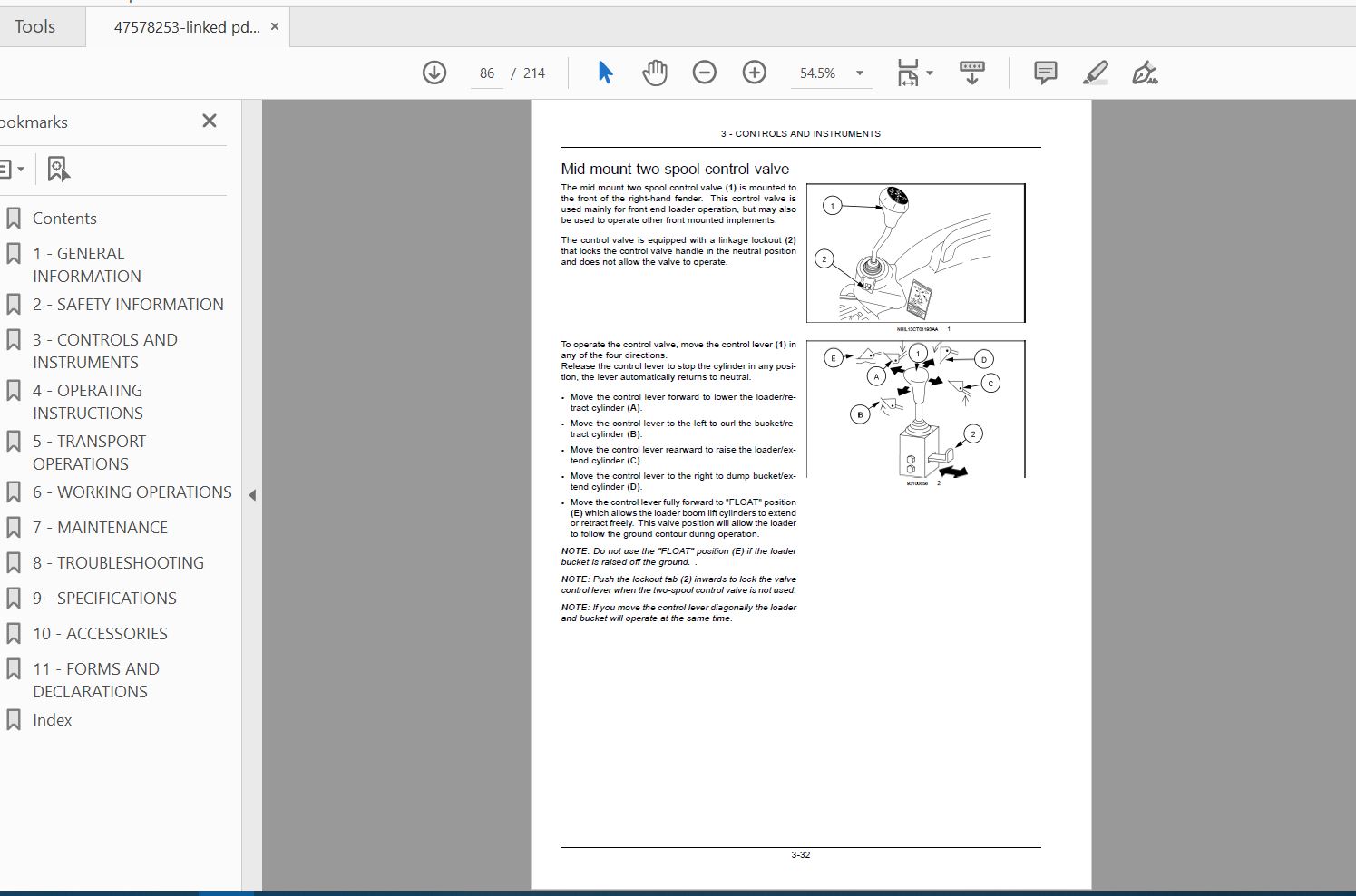
Task: Click bookmark icon beside 4 - OPERATING INSTRUCTIONS
Action: point(14,391)
